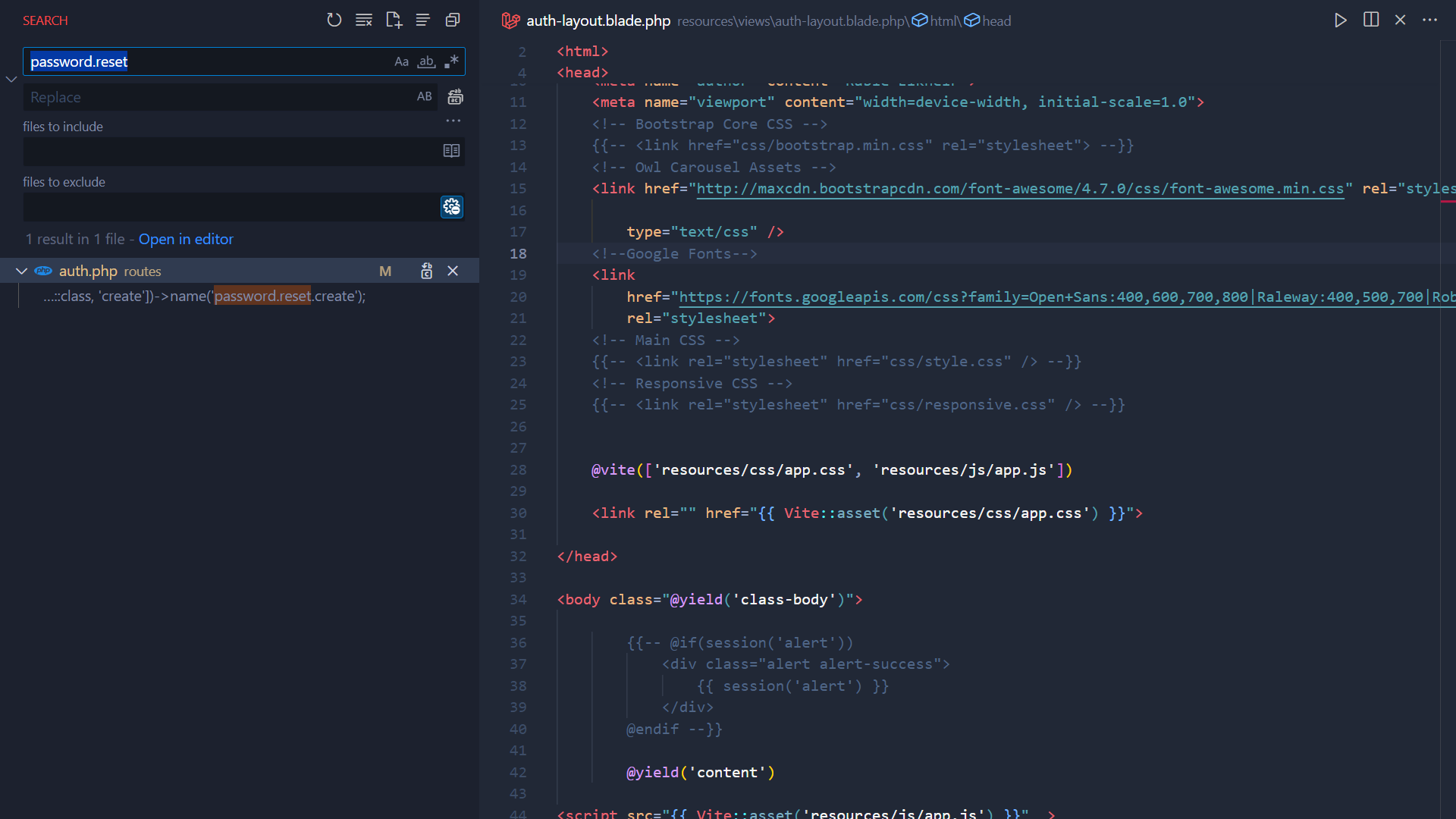Click html breadcrumb segment
Screen dimensions: 1456x819
pyautogui.click(x=943, y=20)
